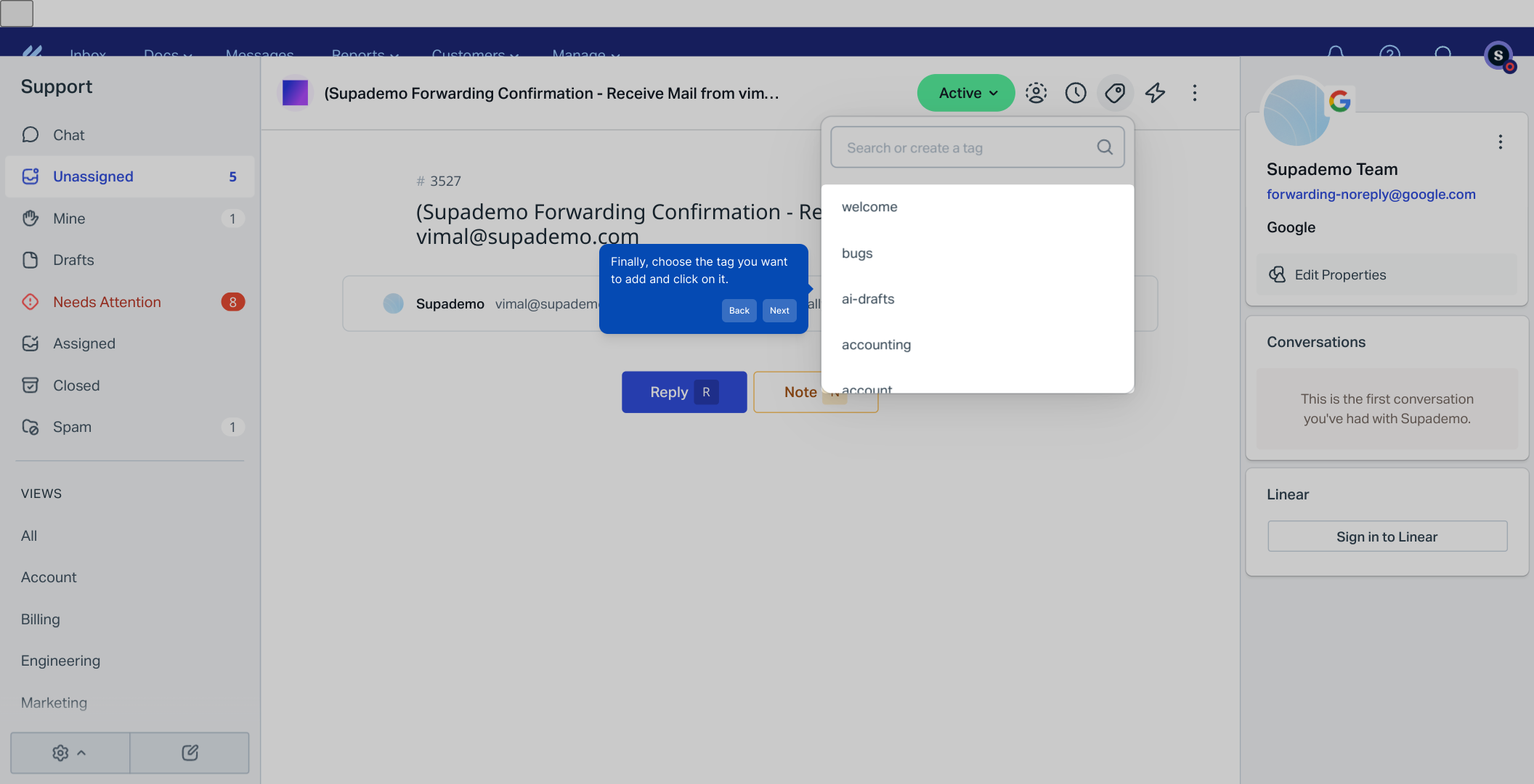
Task: Expand the Active status dropdown
Action: [x=966, y=93]
